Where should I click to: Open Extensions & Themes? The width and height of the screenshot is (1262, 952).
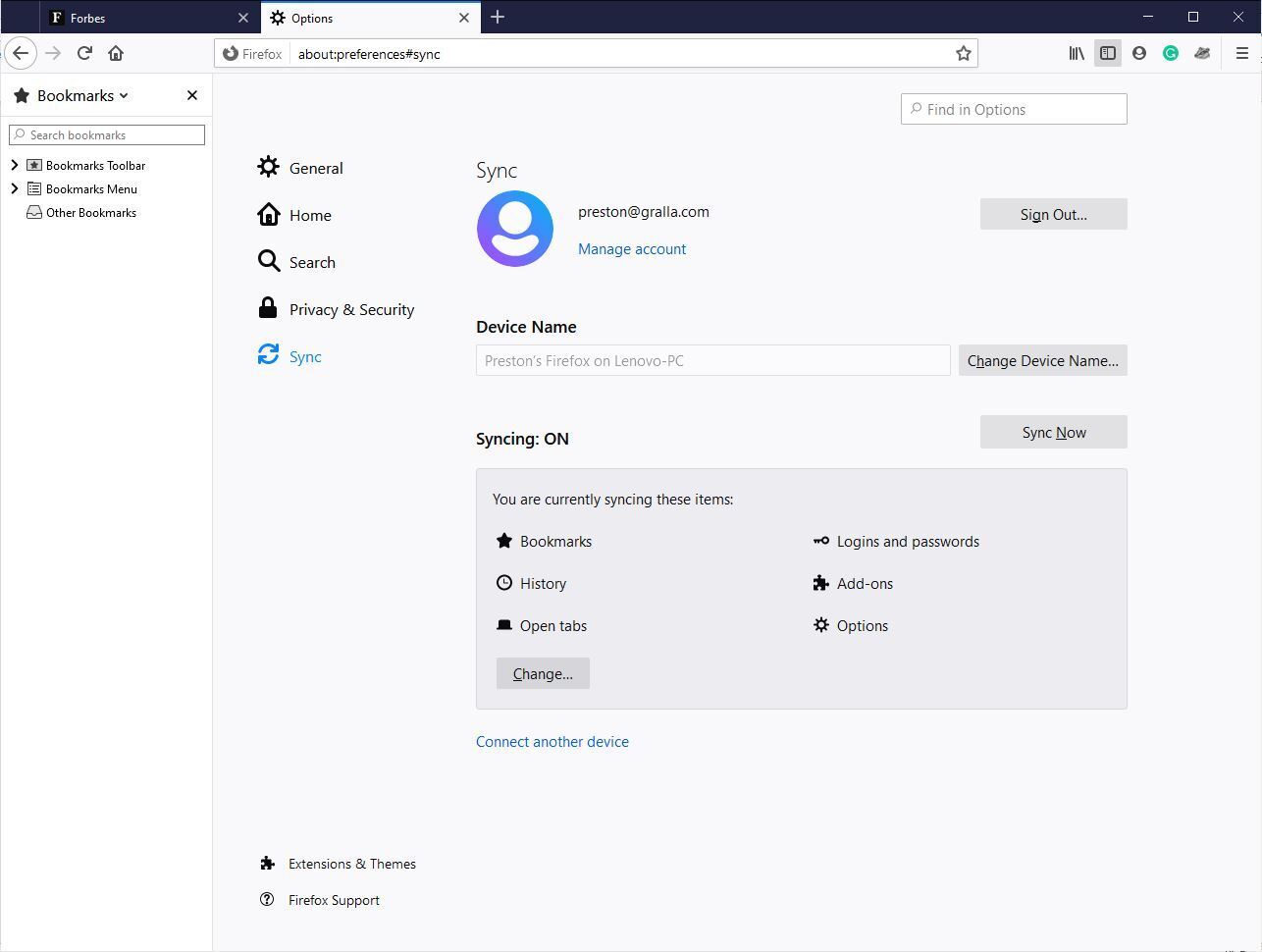pyautogui.click(x=338, y=864)
